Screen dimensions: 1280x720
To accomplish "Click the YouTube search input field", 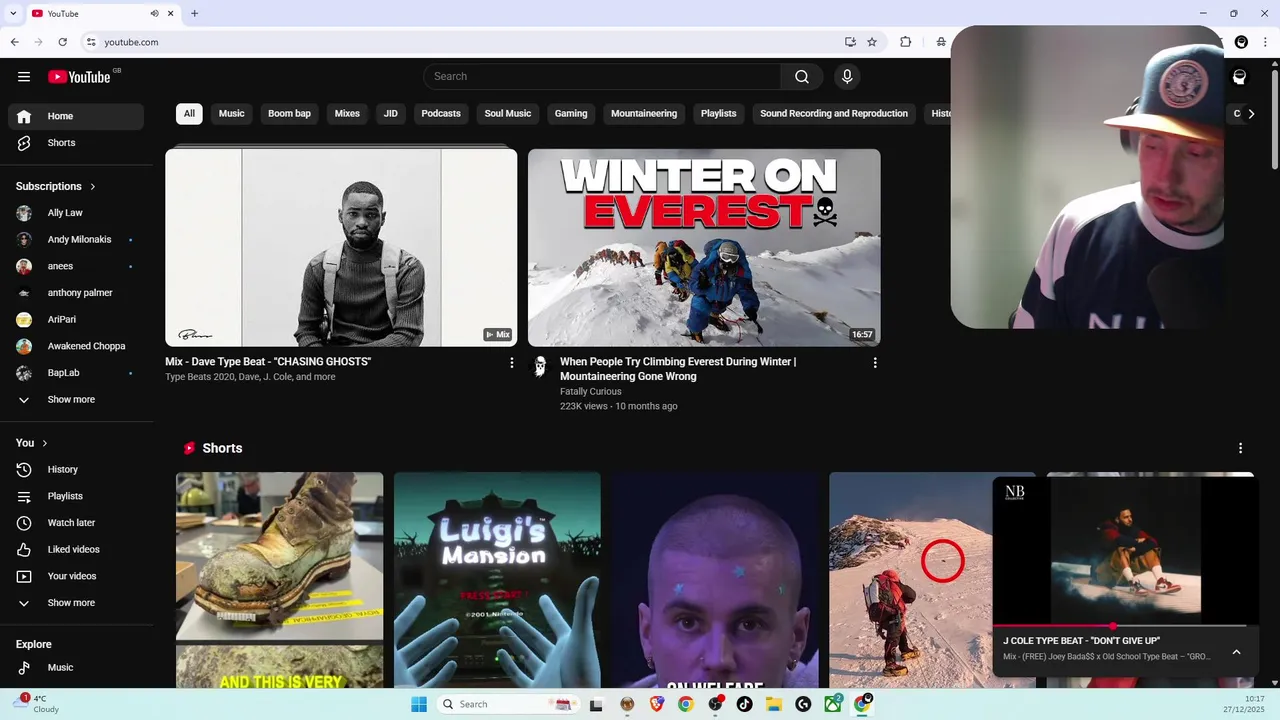I will (602, 77).
